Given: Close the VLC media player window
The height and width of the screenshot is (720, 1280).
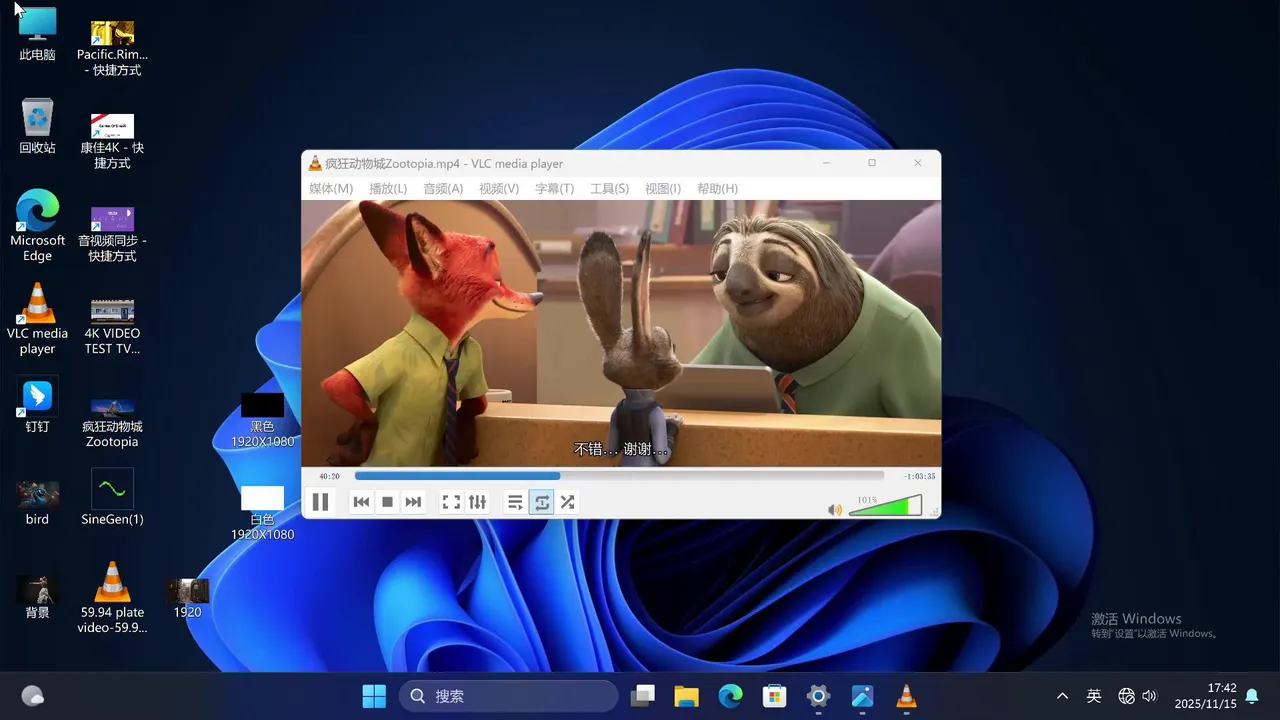Looking at the screenshot, I should (918, 163).
